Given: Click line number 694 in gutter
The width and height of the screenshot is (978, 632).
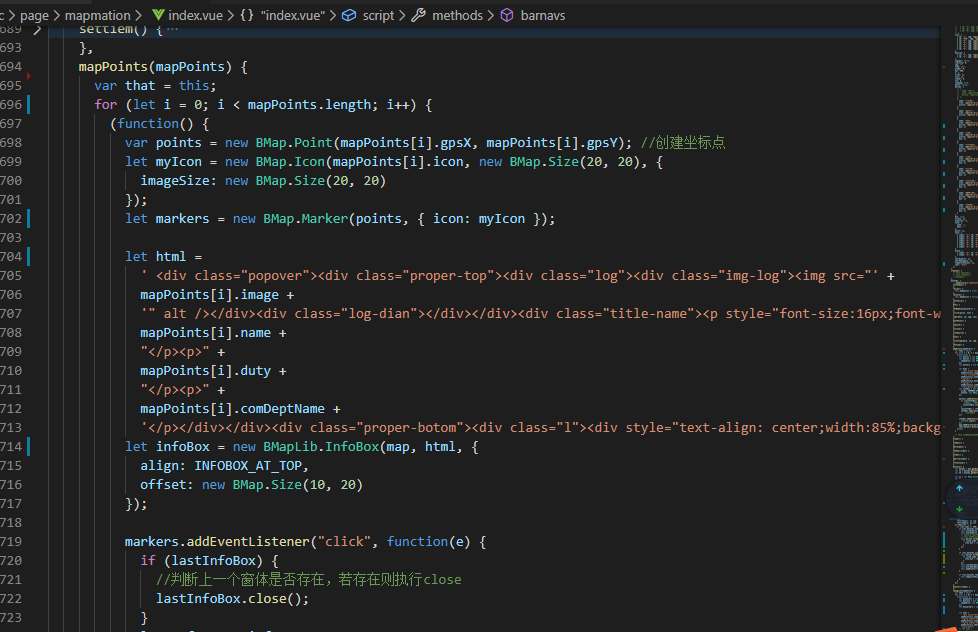Looking at the screenshot, I should click(11, 67).
